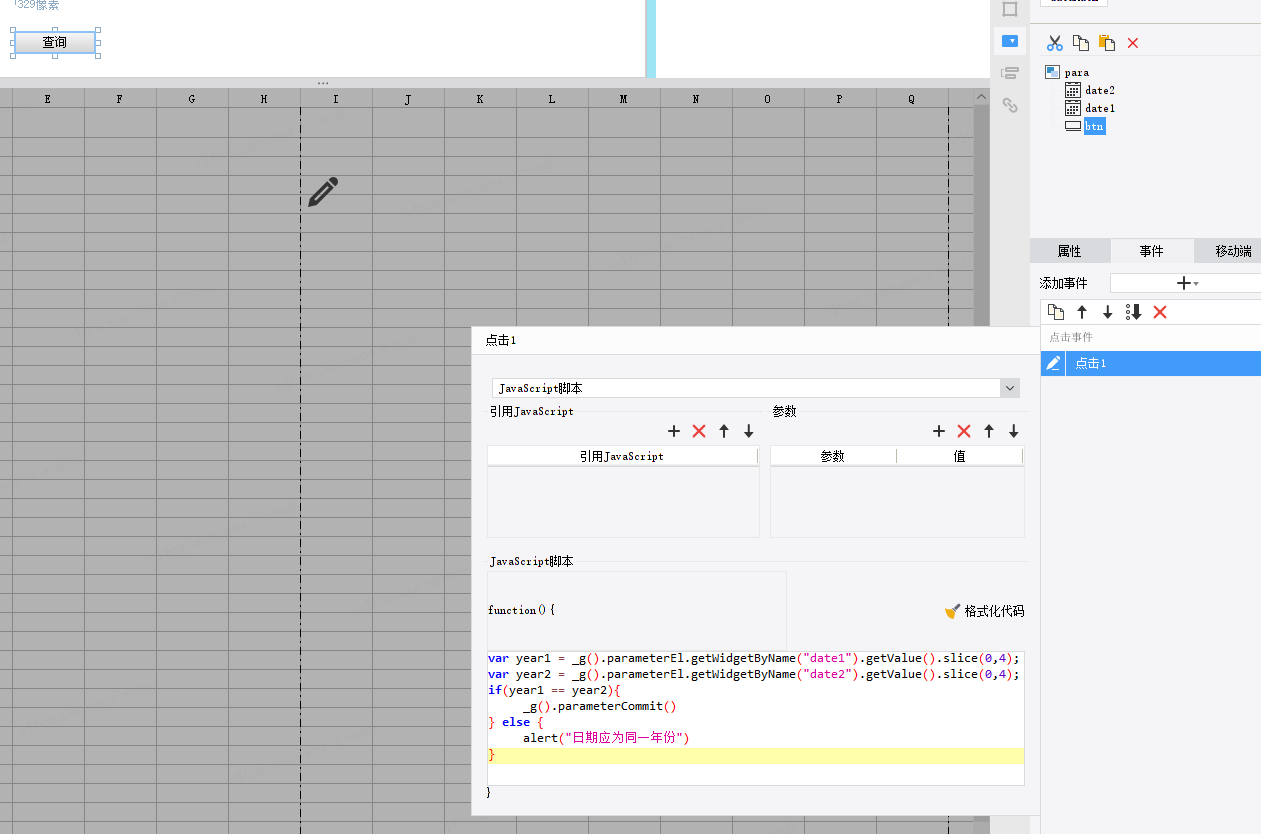
Task: Add a parameter with the plus icon
Action: point(939,431)
